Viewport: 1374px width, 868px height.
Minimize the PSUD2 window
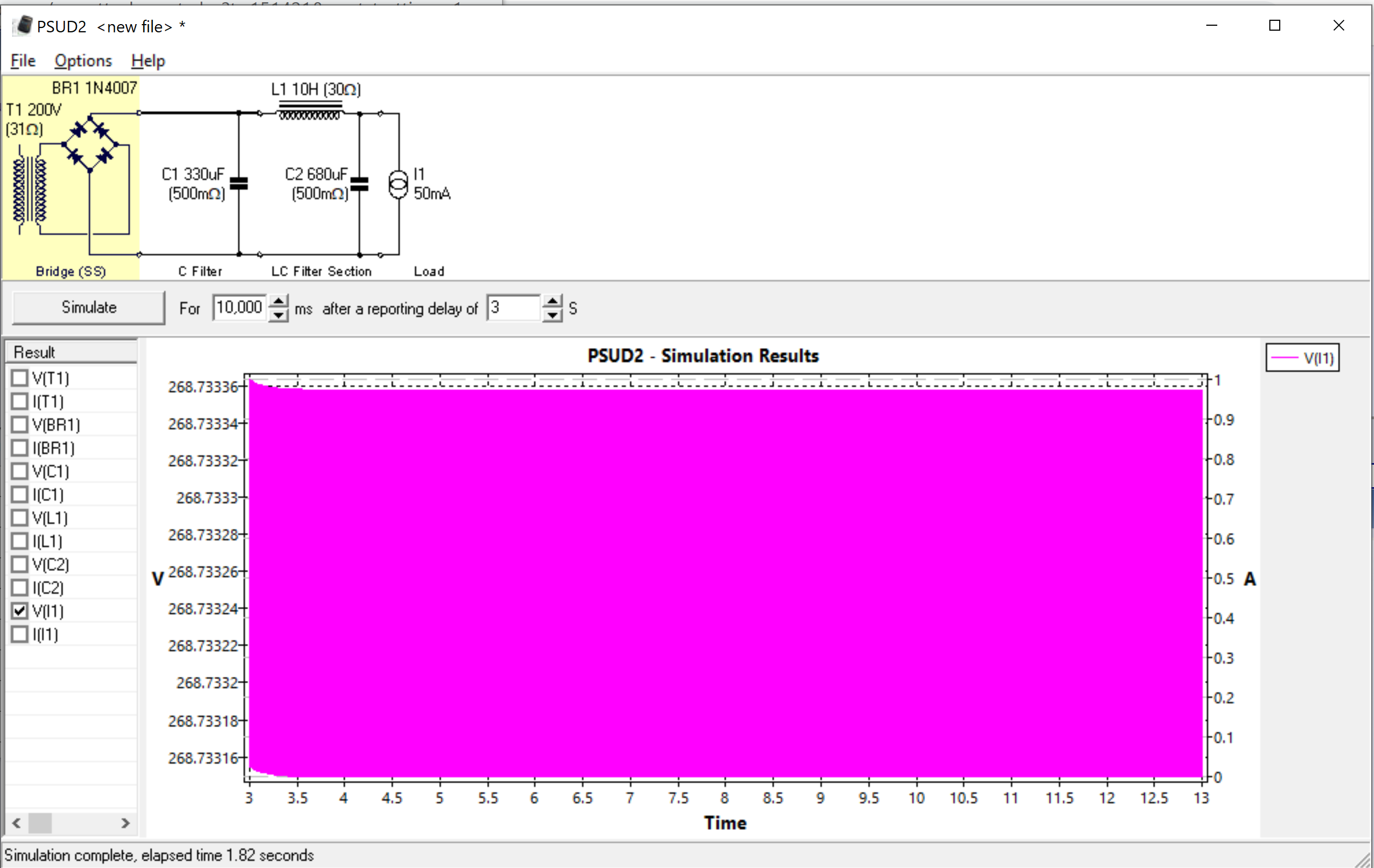(1212, 25)
